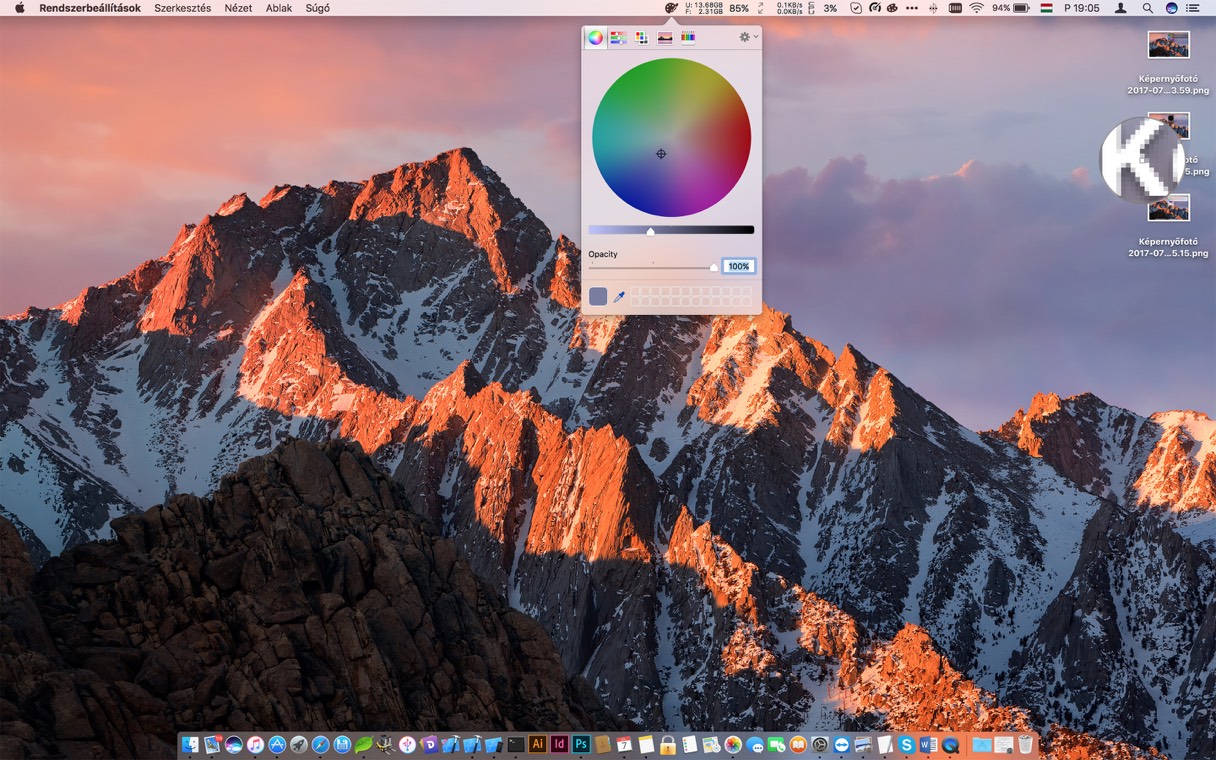Switch to the Color Sliders picker tab

click(618, 38)
